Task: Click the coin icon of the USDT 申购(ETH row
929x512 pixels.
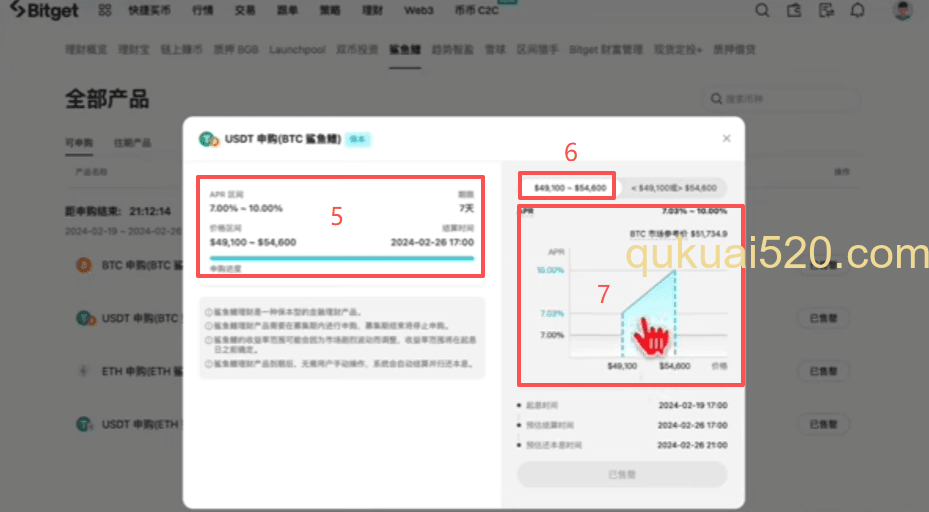Action: 85,424
